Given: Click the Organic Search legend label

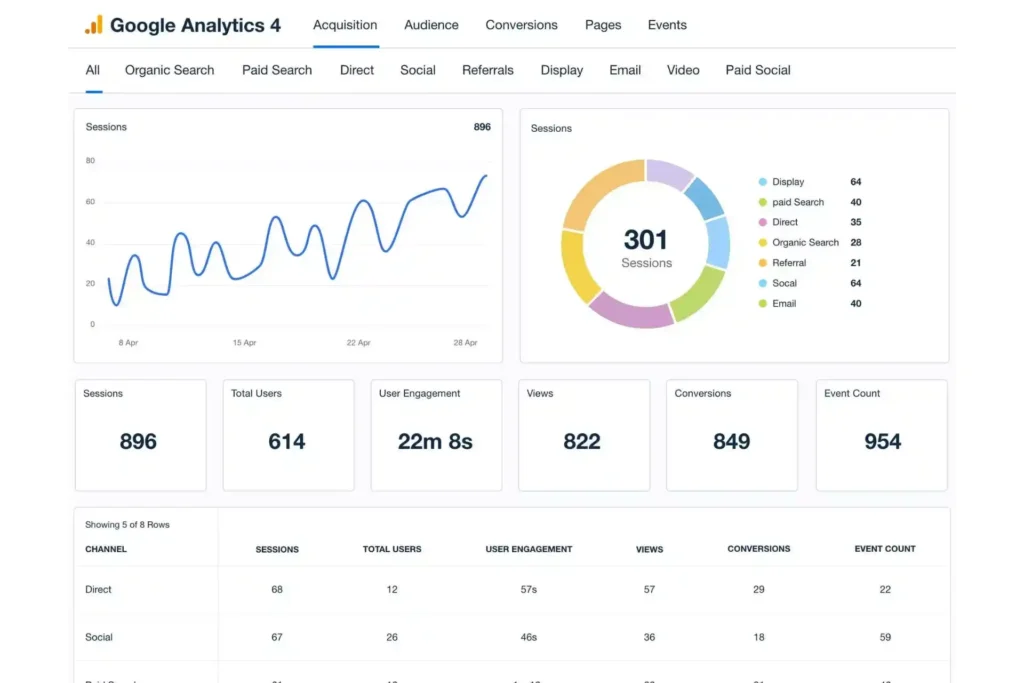Looking at the screenshot, I should tap(805, 242).
